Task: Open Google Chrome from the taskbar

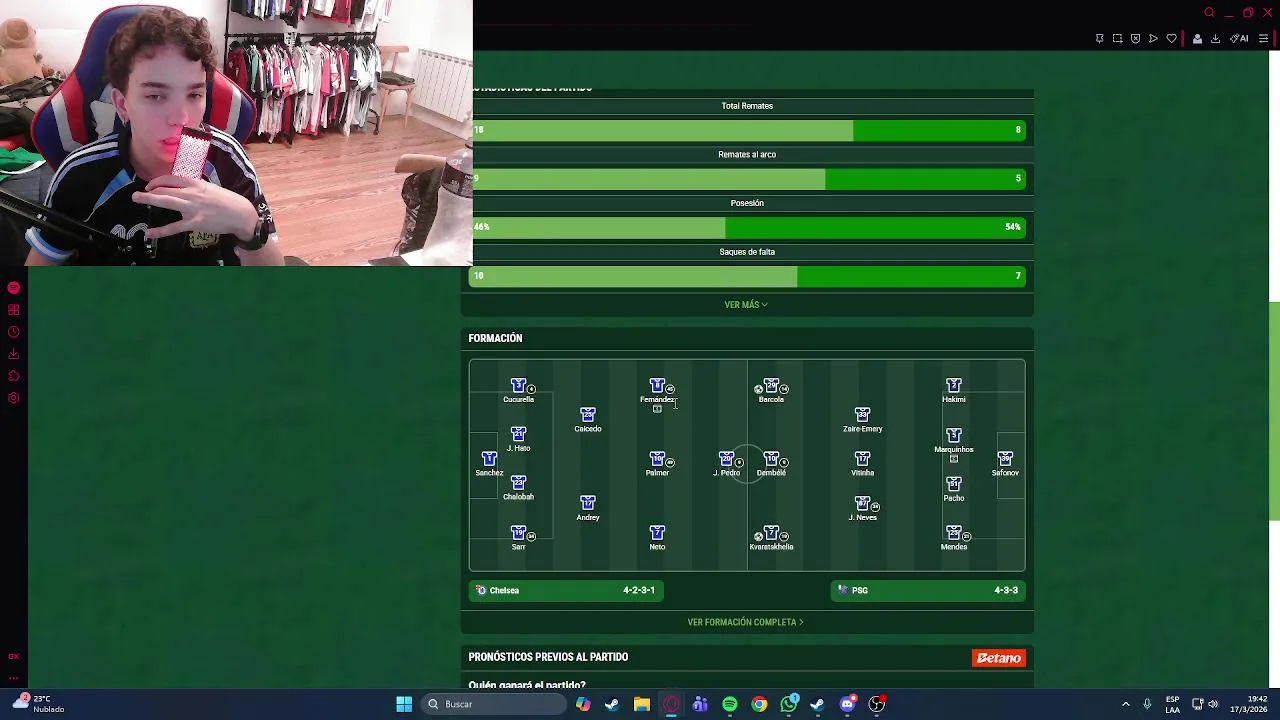Action: 760,704
